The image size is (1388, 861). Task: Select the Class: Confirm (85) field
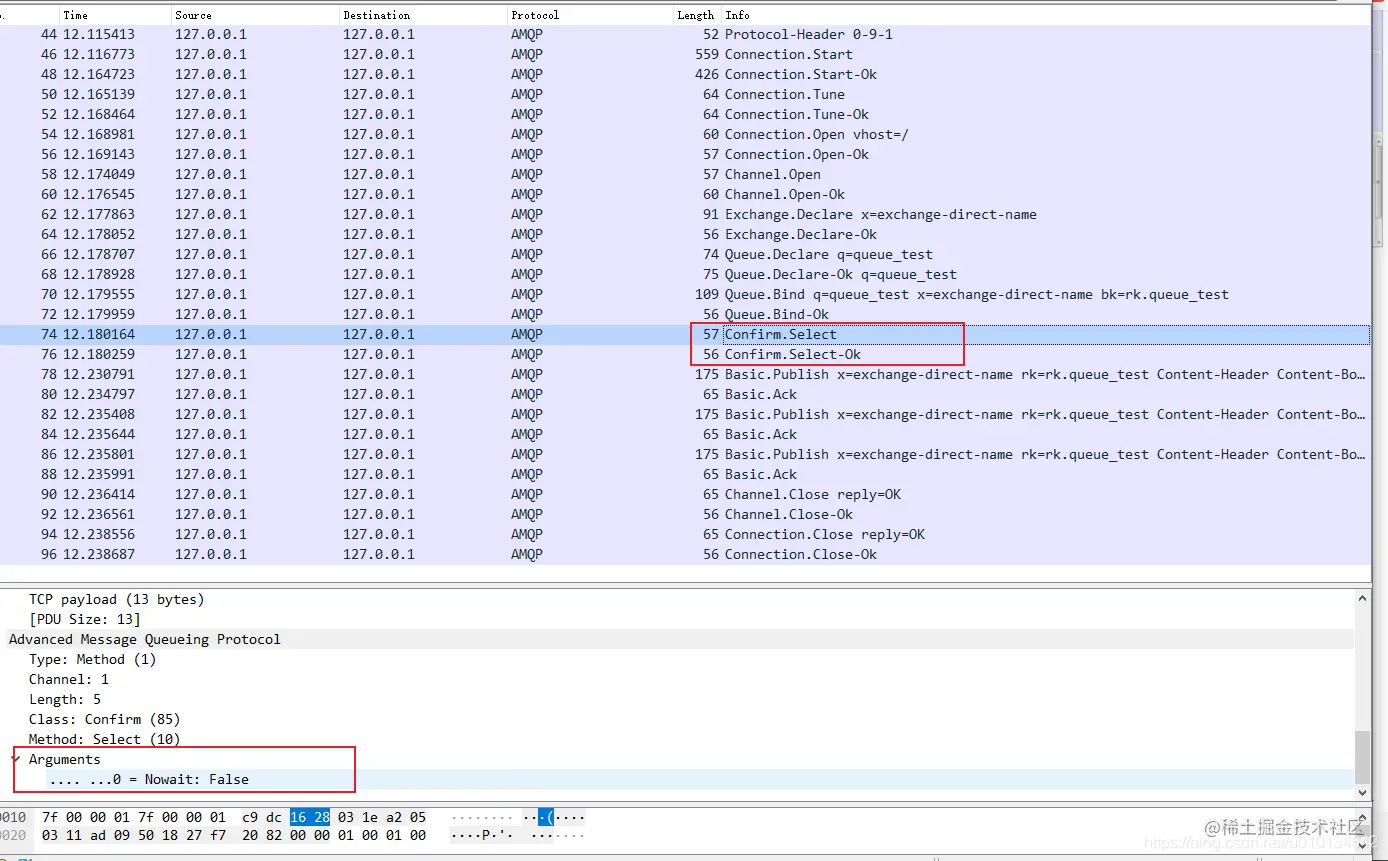tap(104, 719)
